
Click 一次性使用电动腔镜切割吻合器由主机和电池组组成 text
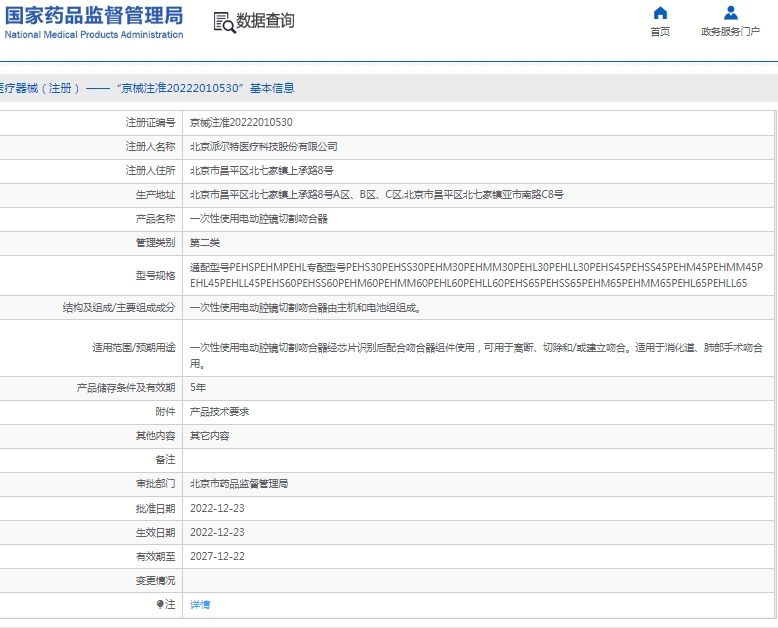pos(306,308)
